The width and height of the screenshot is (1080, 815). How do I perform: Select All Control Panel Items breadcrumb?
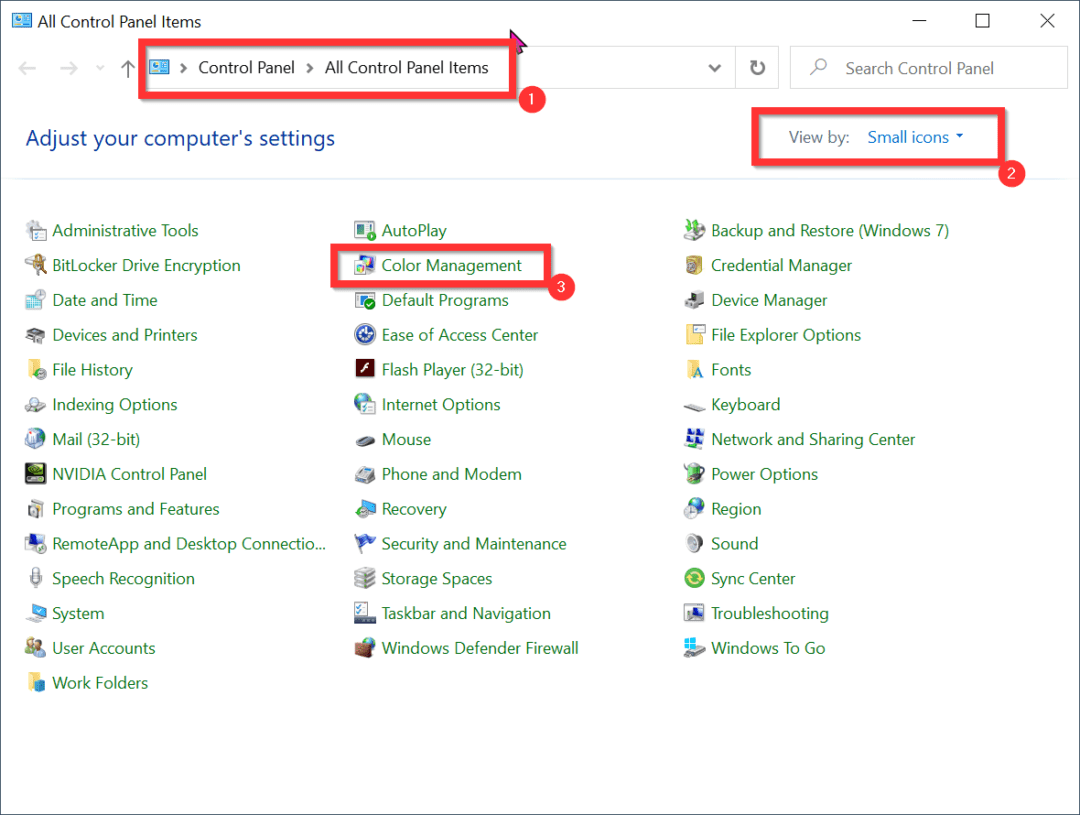pyautogui.click(x=406, y=67)
